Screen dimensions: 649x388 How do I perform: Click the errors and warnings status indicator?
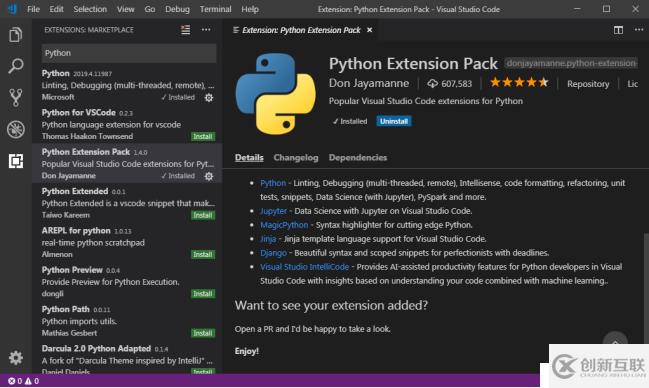click(24, 381)
